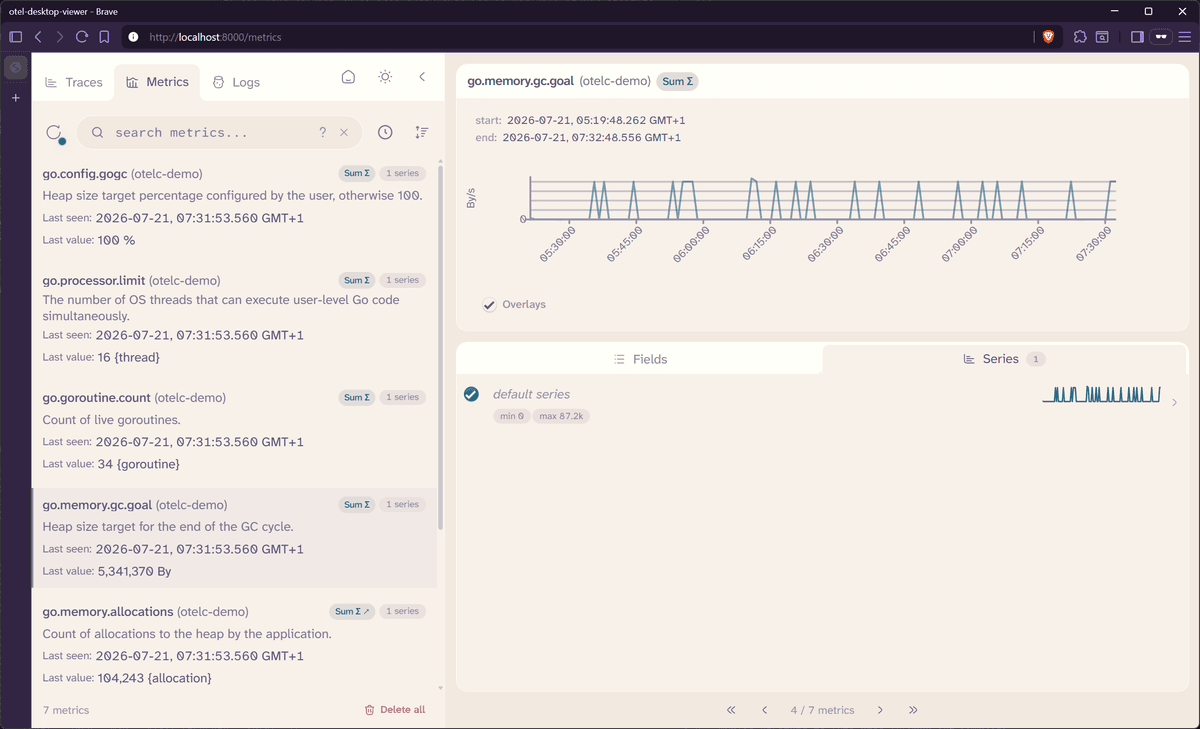
Task: Open Brave Shields lion icon
Action: pos(1048,37)
